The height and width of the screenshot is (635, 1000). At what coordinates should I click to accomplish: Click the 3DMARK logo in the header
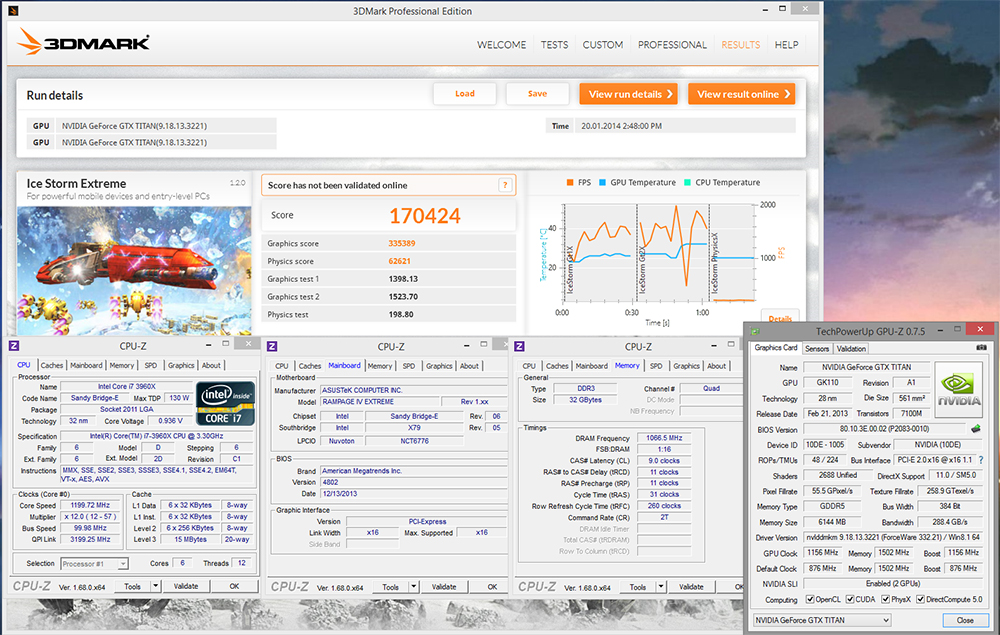click(x=83, y=42)
